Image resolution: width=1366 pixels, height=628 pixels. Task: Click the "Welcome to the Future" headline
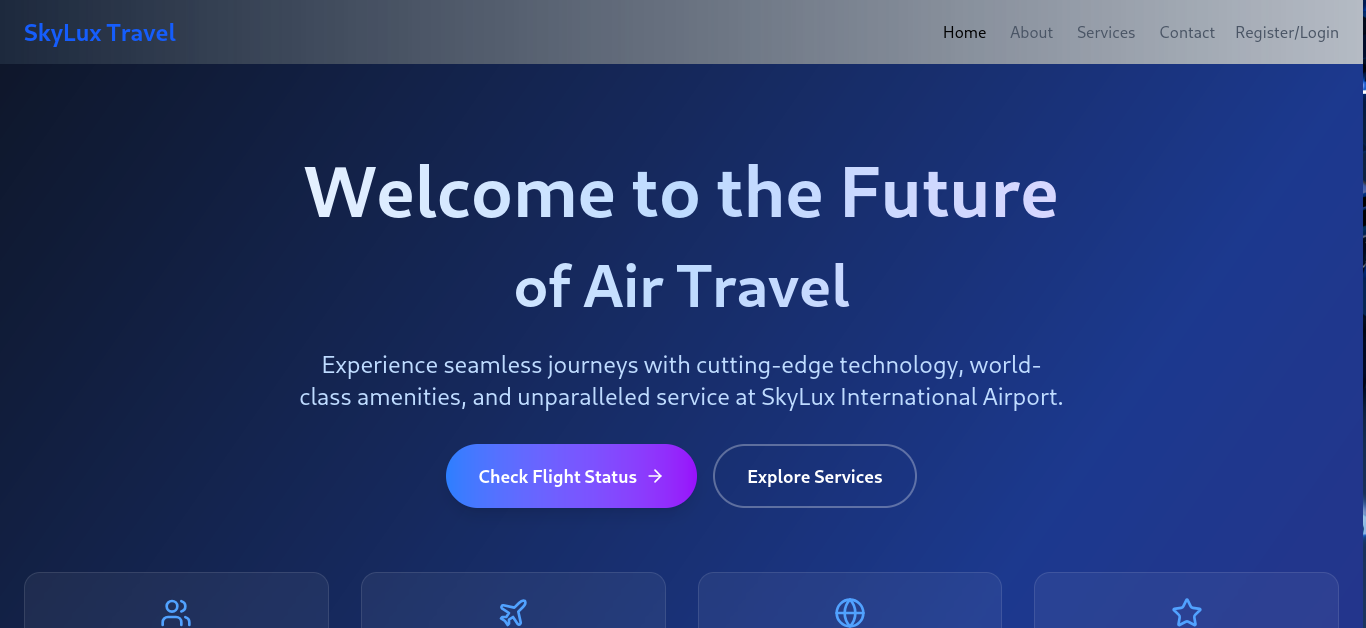681,192
